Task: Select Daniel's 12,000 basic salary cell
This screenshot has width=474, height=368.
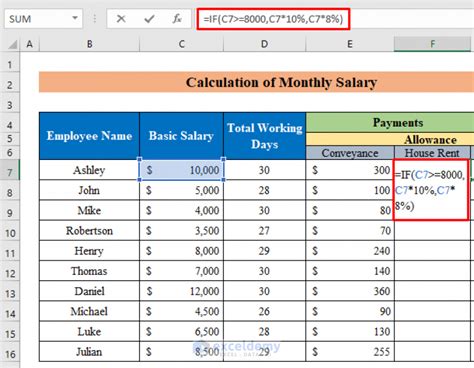Action: pyautogui.click(x=181, y=291)
